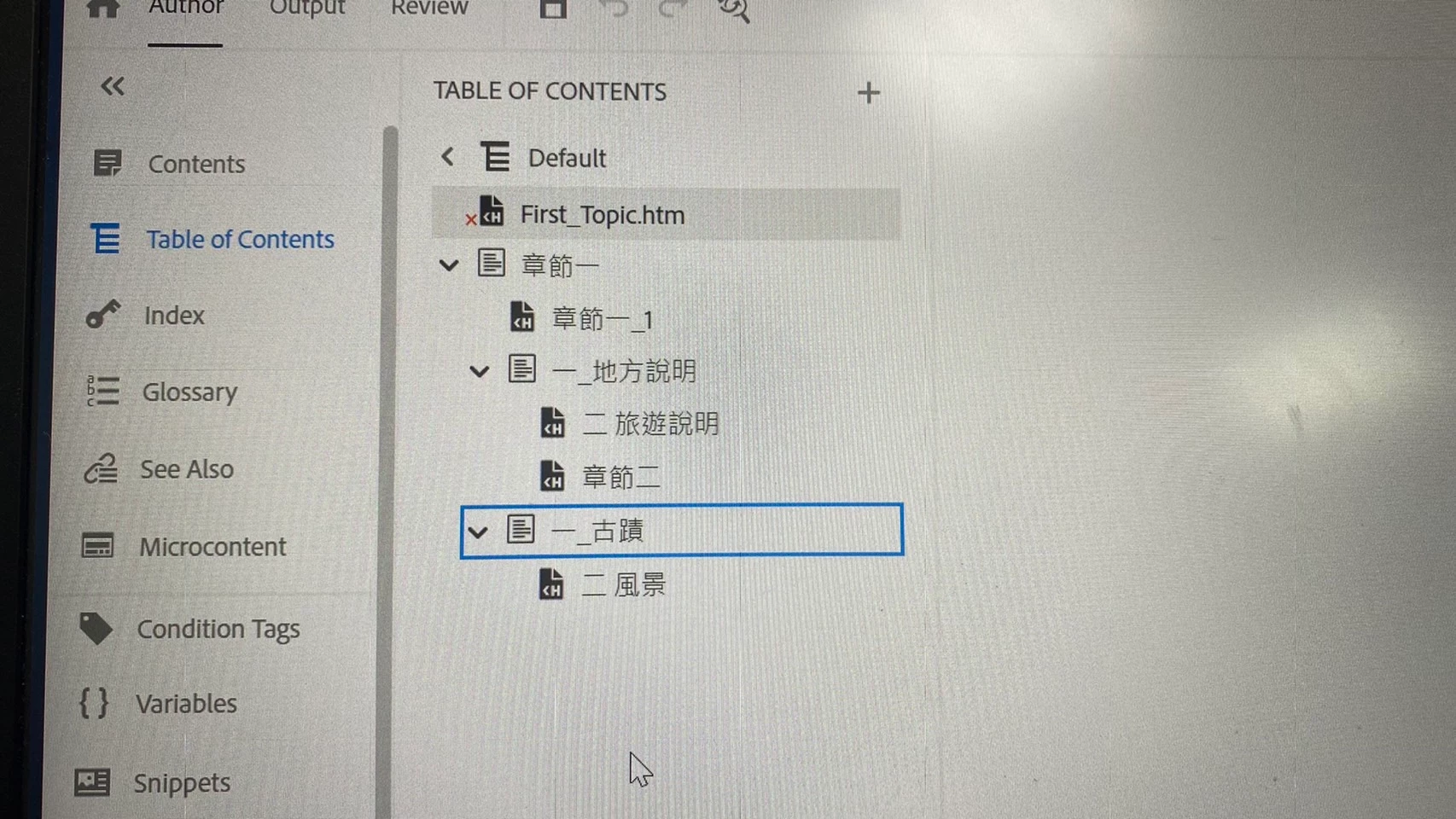The width and height of the screenshot is (1456, 819).
Task: Open Microcontent panel icon
Action: [x=97, y=546]
